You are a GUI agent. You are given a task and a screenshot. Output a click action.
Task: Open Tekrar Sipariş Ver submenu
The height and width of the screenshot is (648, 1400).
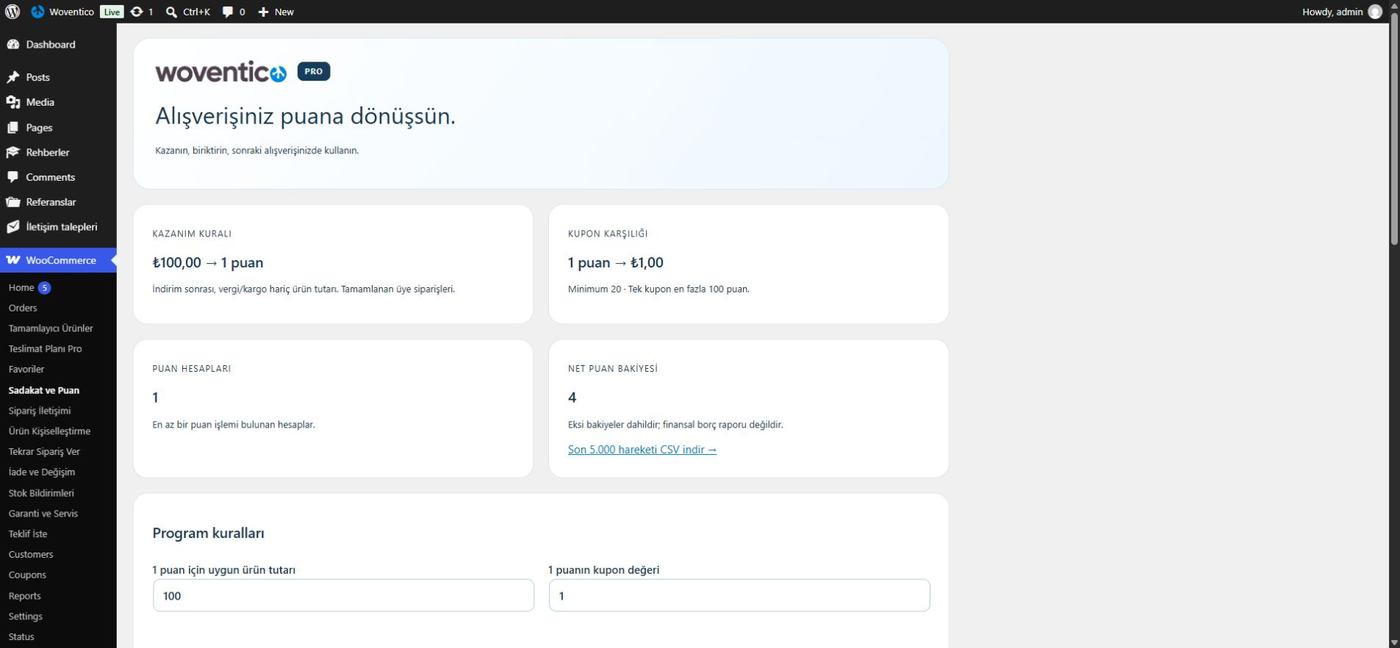pos(44,452)
